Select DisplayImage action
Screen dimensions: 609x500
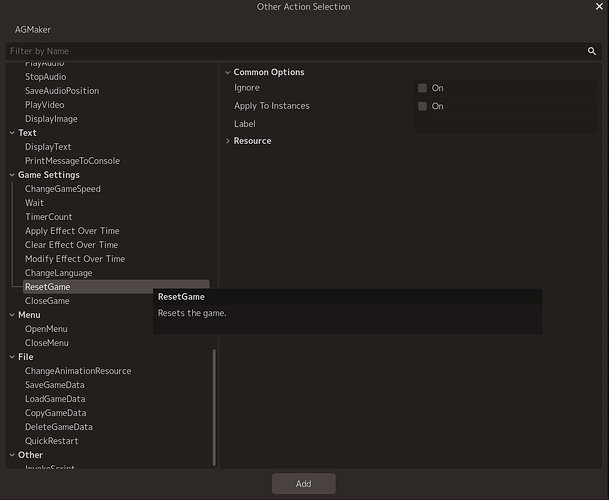(x=51, y=119)
